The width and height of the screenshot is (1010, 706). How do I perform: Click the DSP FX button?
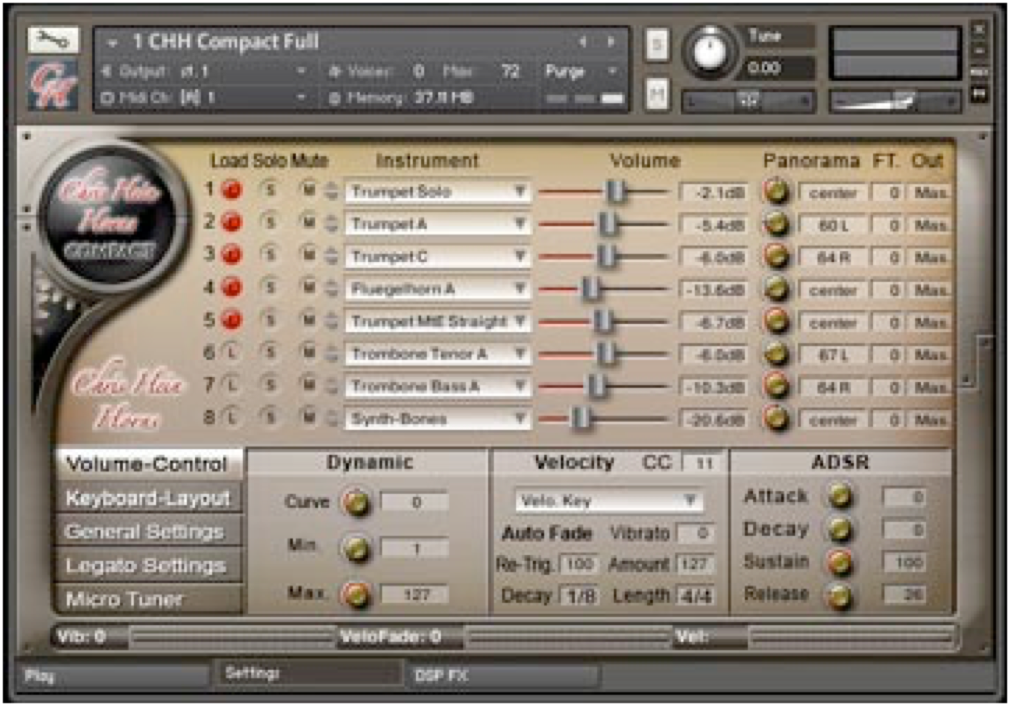pos(505,676)
